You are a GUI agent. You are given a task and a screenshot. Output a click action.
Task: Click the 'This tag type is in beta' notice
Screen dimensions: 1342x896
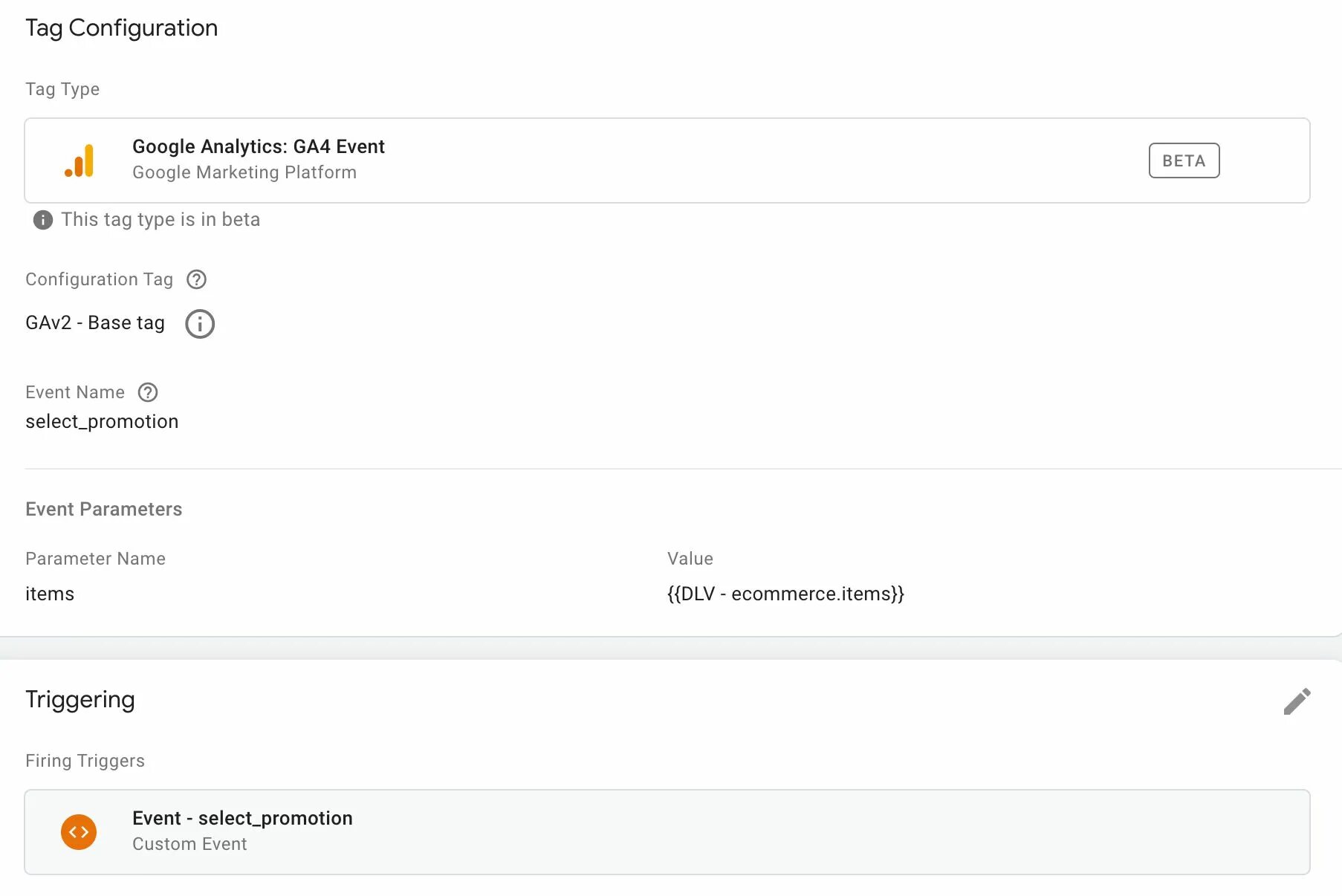click(x=161, y=220)
